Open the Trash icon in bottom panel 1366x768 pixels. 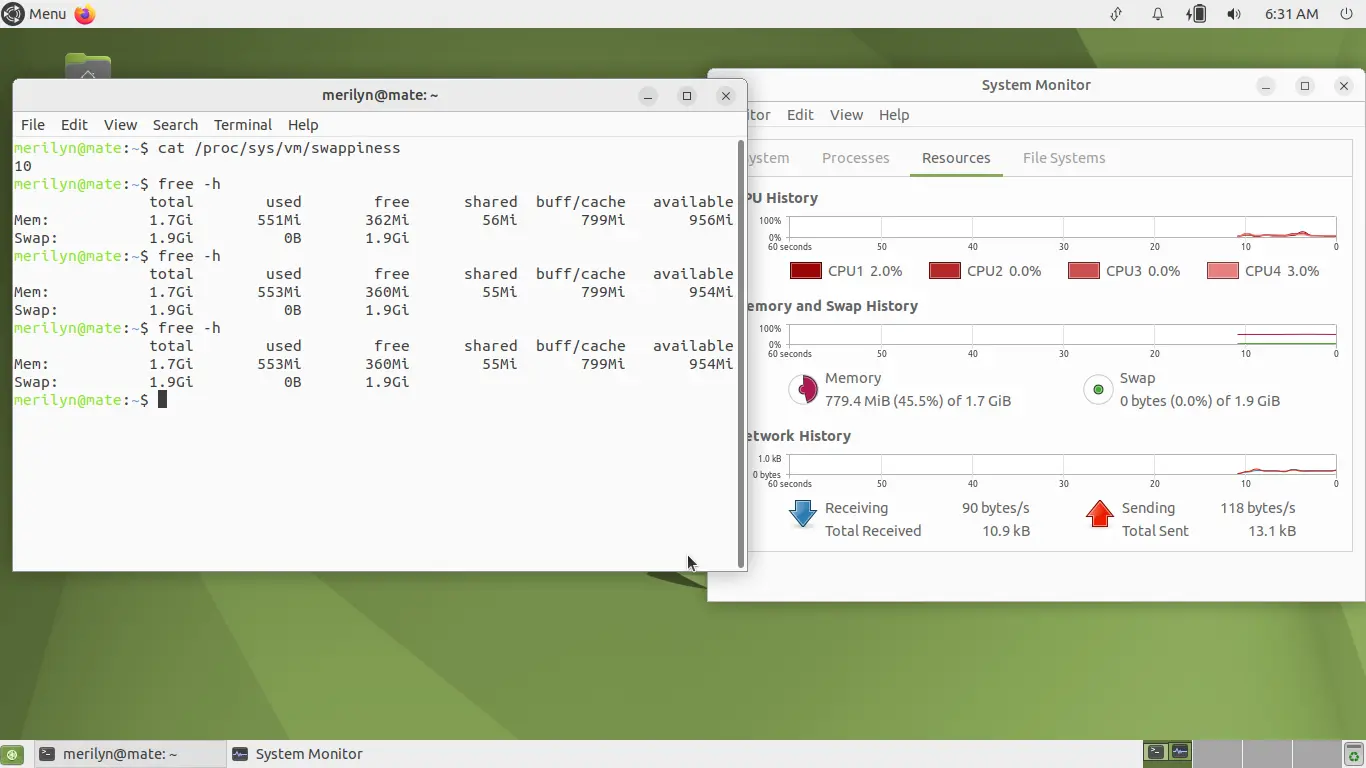(x=1354, y=754)
